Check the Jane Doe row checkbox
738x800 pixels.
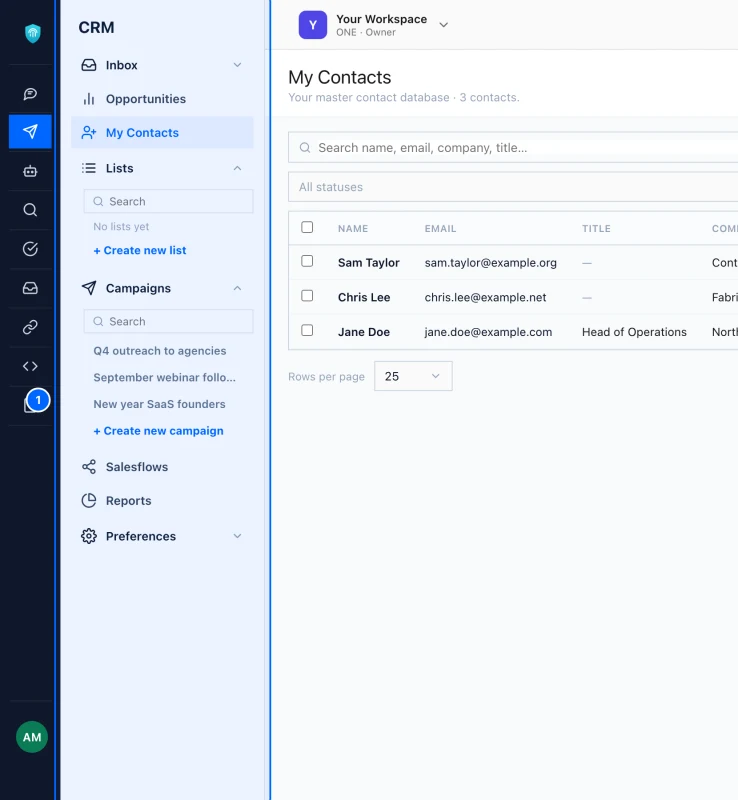(x=307, y=330)
